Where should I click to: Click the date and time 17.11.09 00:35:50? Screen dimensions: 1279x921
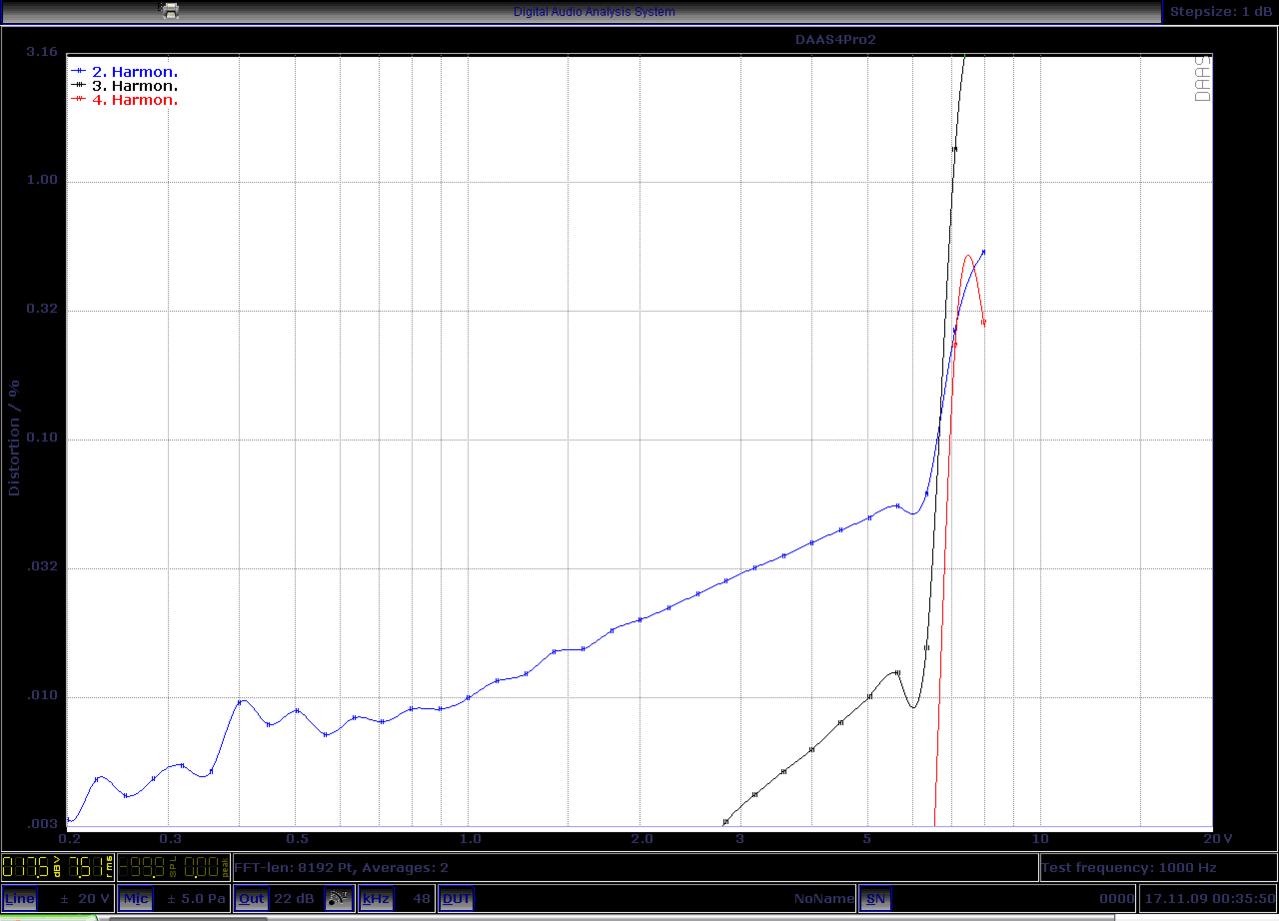pyautogui.click(x=1210, y=898)
